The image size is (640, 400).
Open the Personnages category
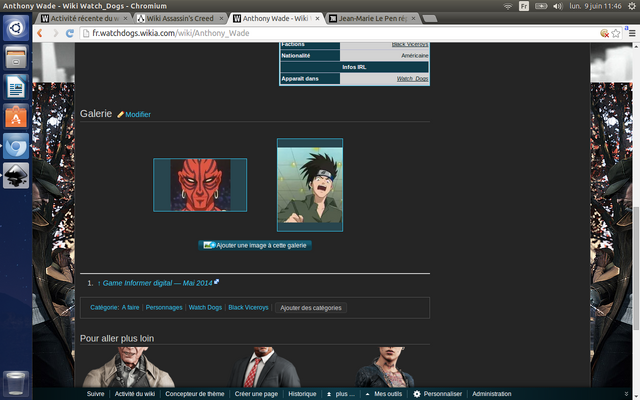click(x=164, y=307)
